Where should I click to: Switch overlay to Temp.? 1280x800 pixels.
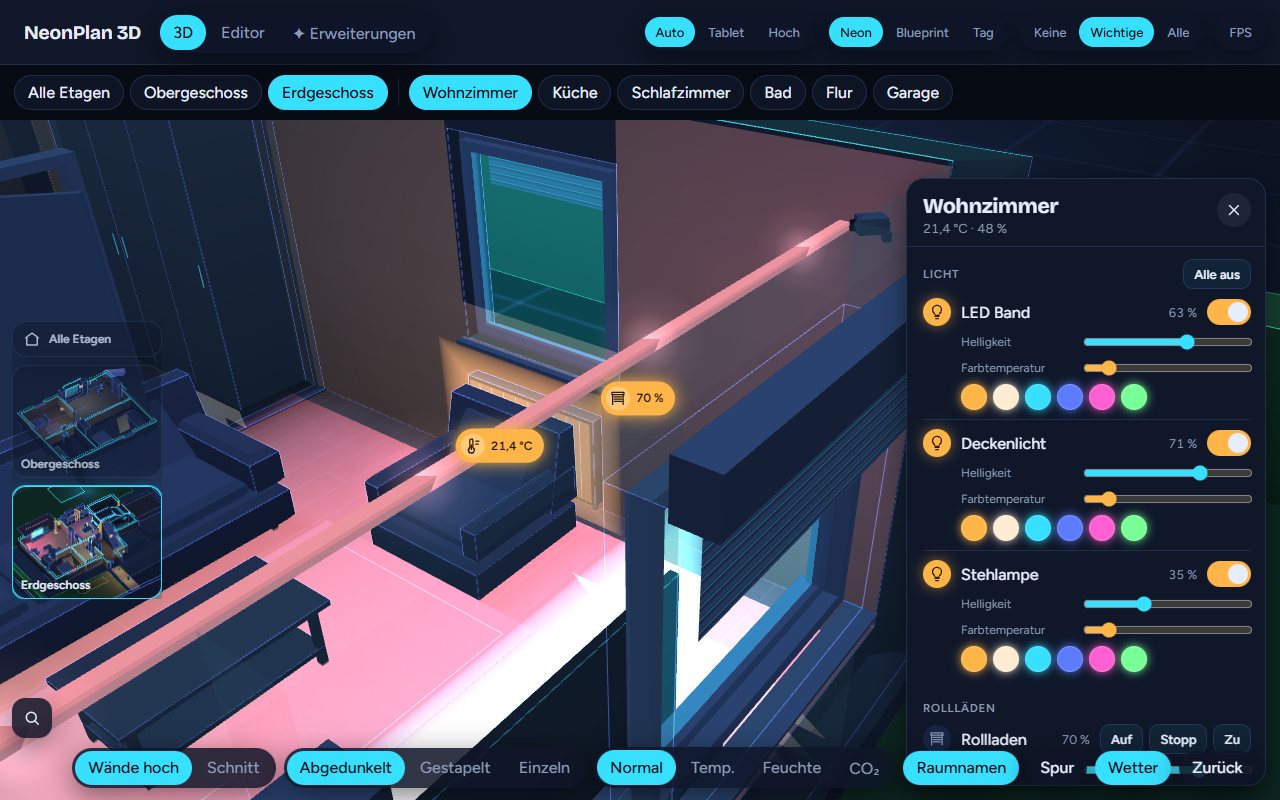tap(713, 768)
